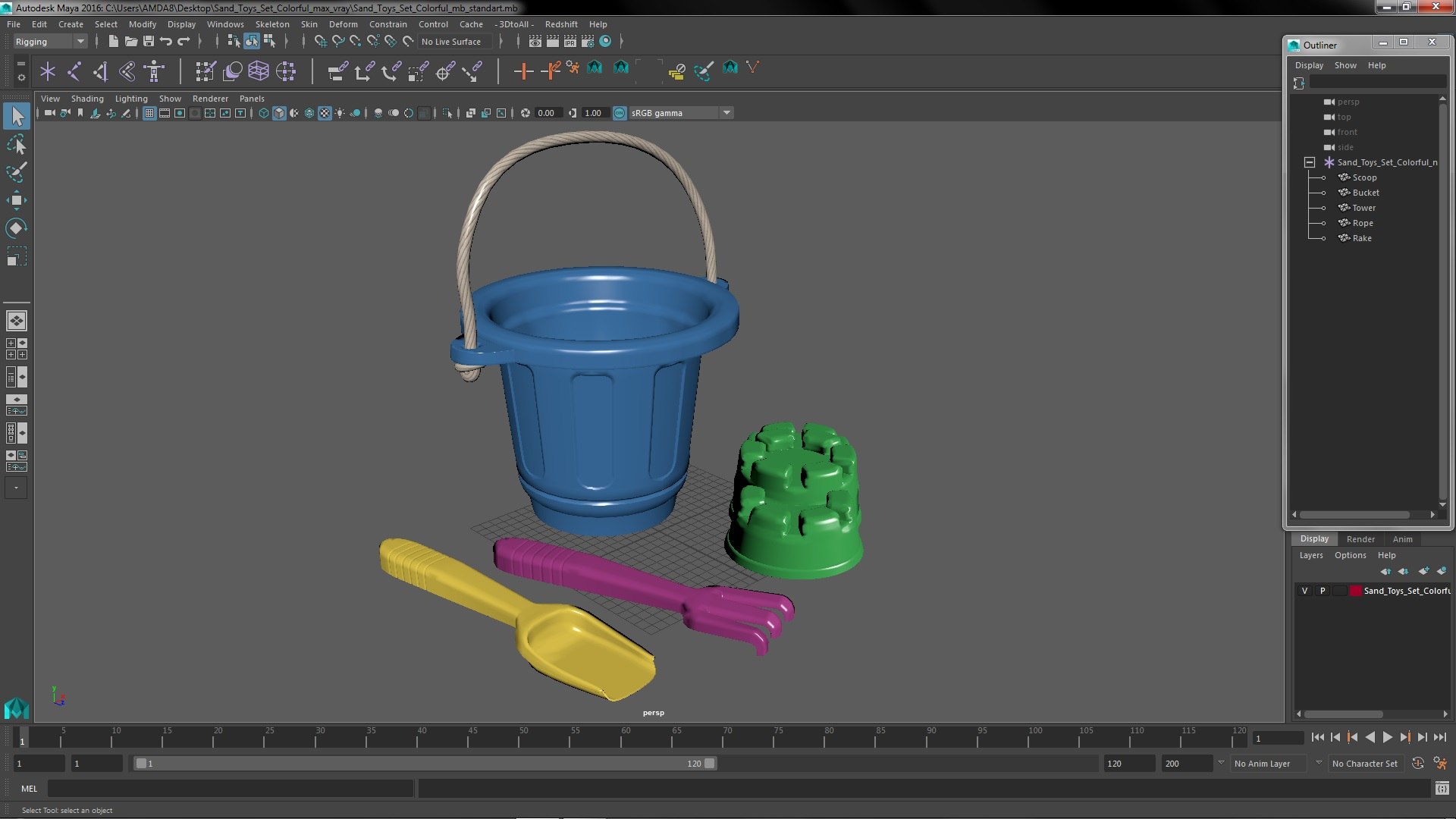Select the Move tool in the toolbox
This screenshot has width=1456, height=819.
point(16,200)
